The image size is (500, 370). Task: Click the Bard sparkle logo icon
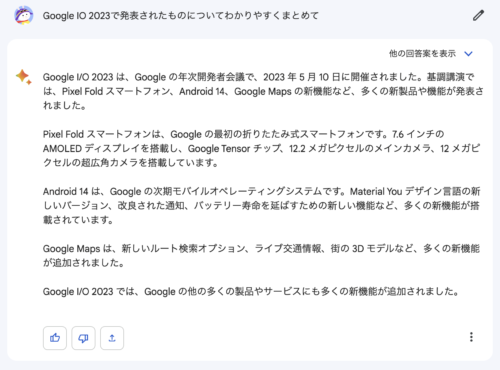click(x=24, y=77)
